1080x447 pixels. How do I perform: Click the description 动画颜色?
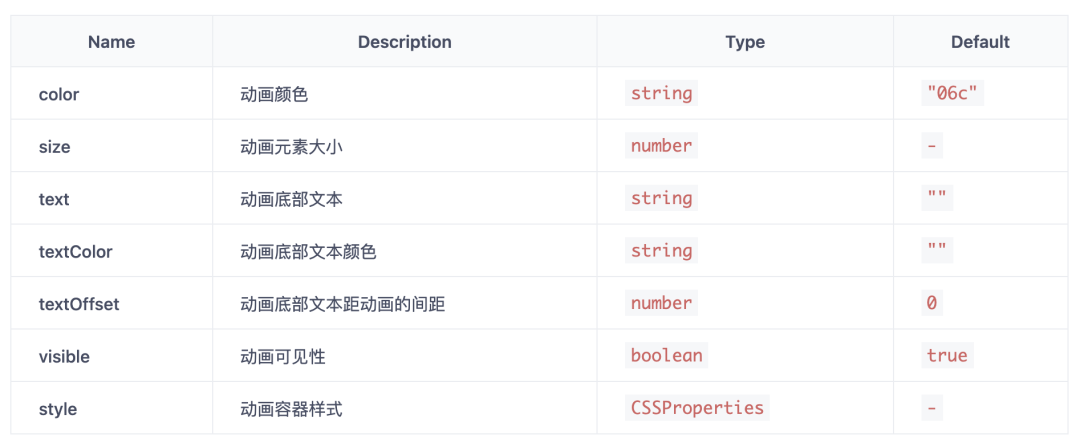pos(274,94)
